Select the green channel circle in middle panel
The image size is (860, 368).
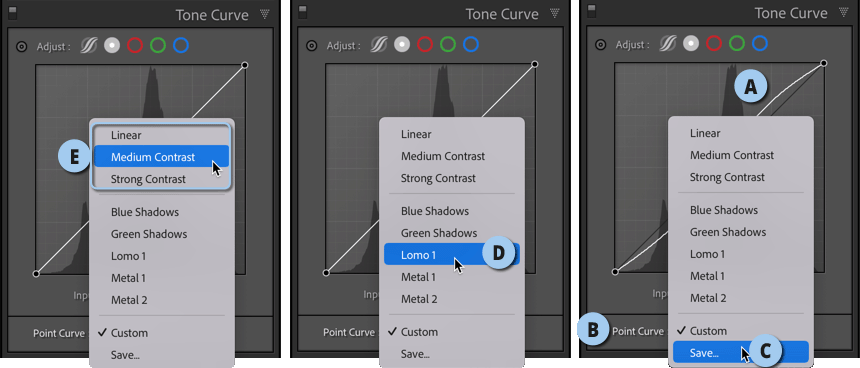448,44
